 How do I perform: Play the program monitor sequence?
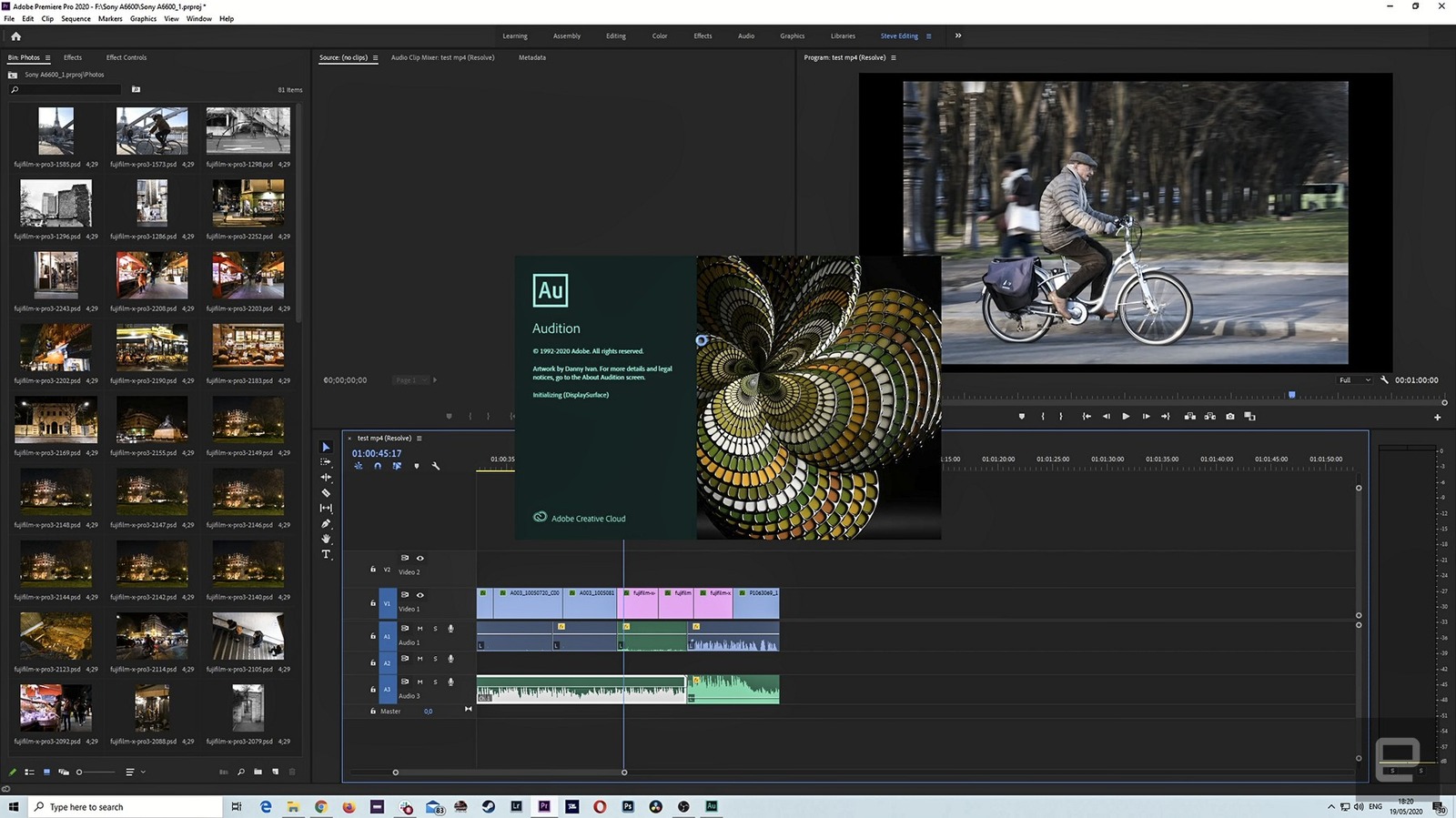click(1126, 417)
